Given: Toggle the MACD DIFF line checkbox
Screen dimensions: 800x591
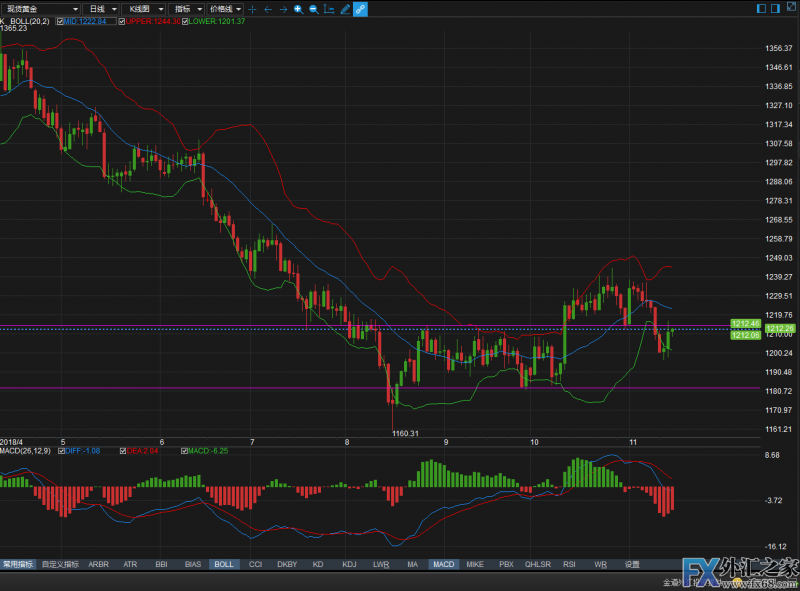Looking at the screenshot, I should pos(61,451).
